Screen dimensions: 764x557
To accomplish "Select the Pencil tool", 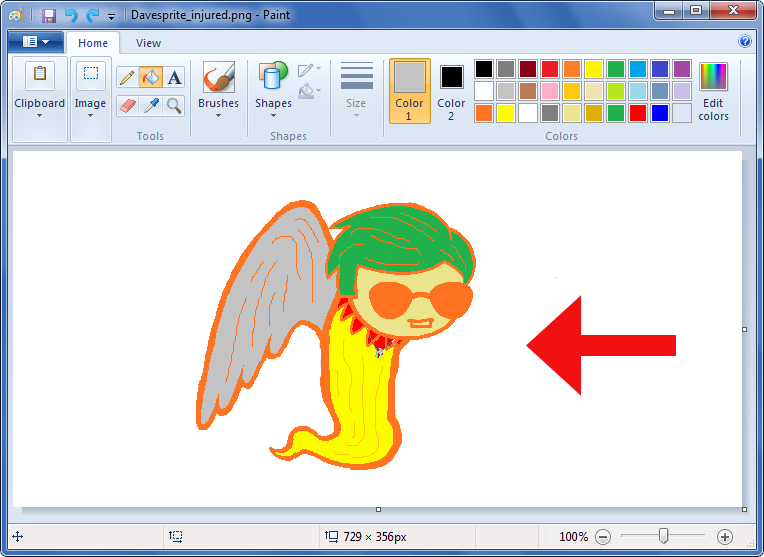I will [127, 77].
